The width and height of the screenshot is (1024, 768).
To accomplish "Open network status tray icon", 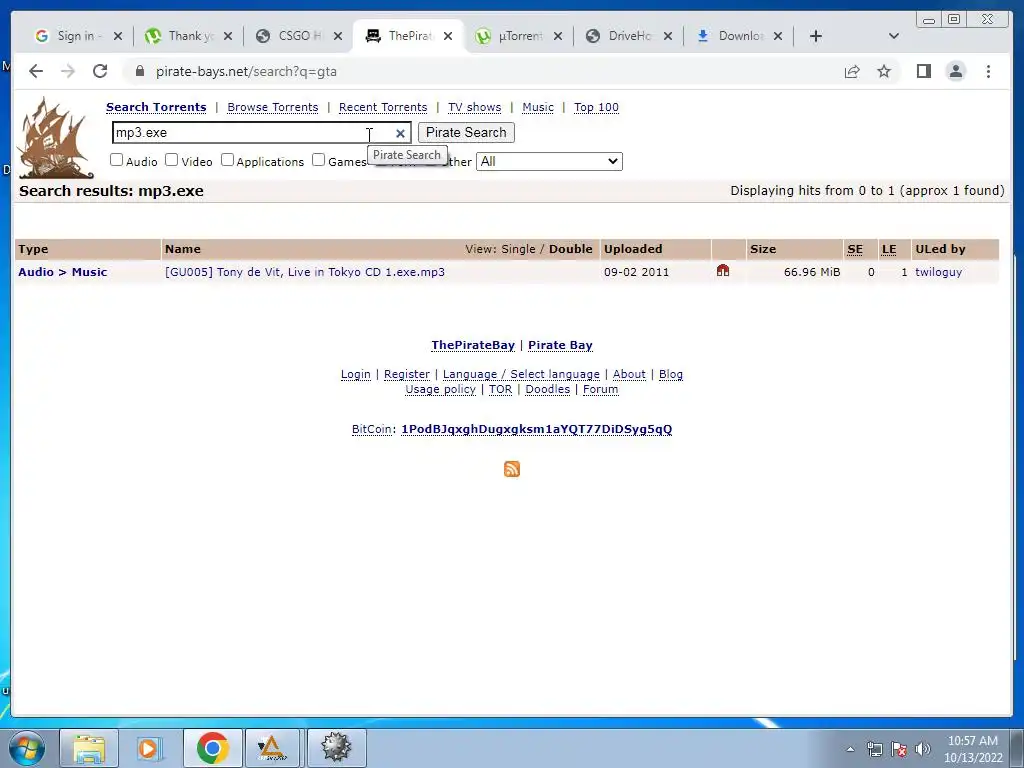I will tap(874, 749).
